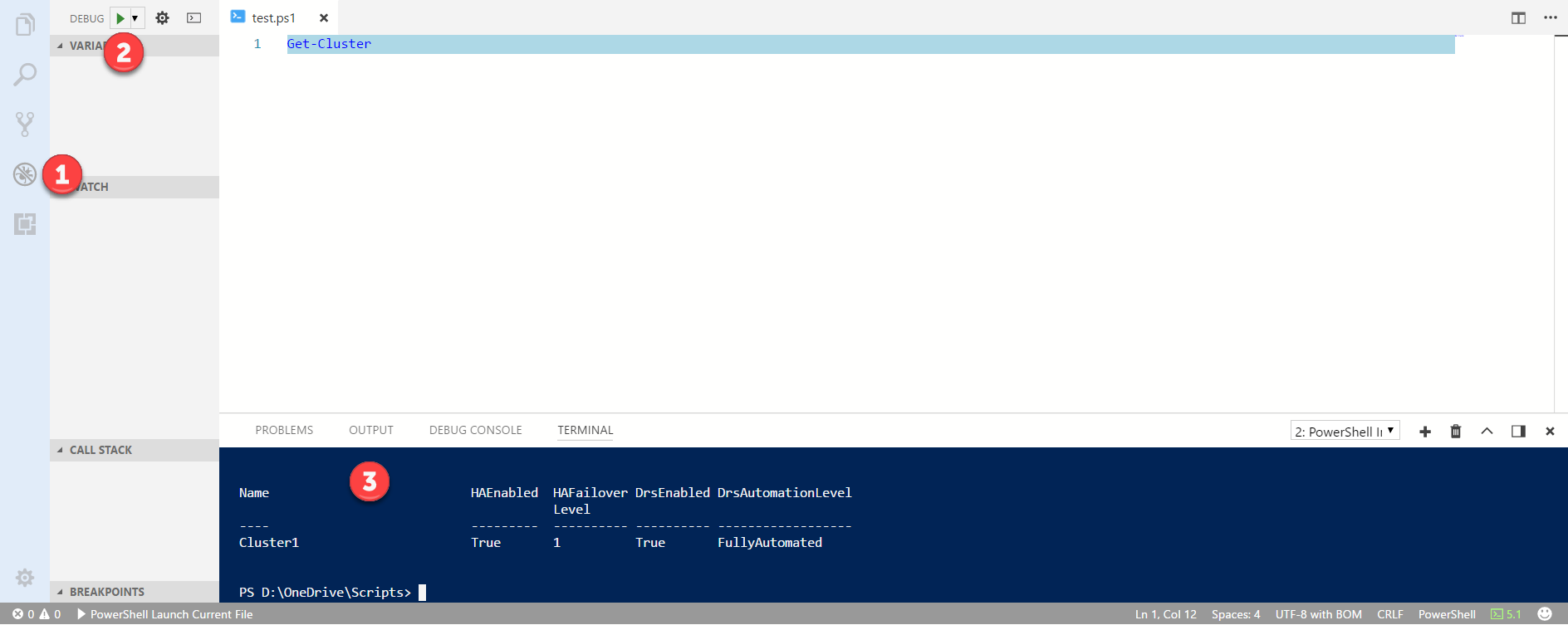The image size is (1568, 625).
Task: Close the test.ps1 tab
Action: coord(324,17)
